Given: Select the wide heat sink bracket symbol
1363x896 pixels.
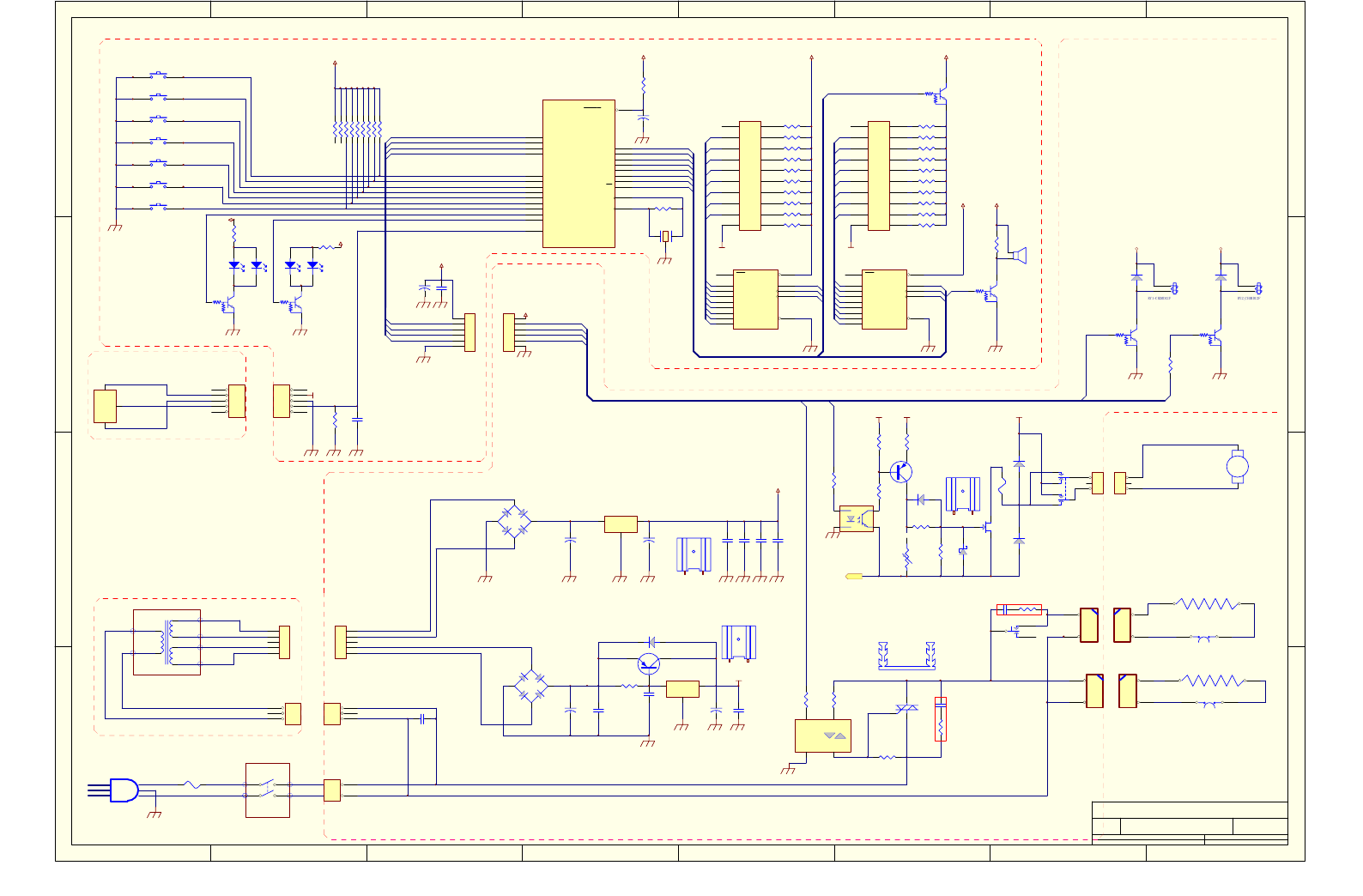Looking at the screenshot, I should [x=906, y=656].
